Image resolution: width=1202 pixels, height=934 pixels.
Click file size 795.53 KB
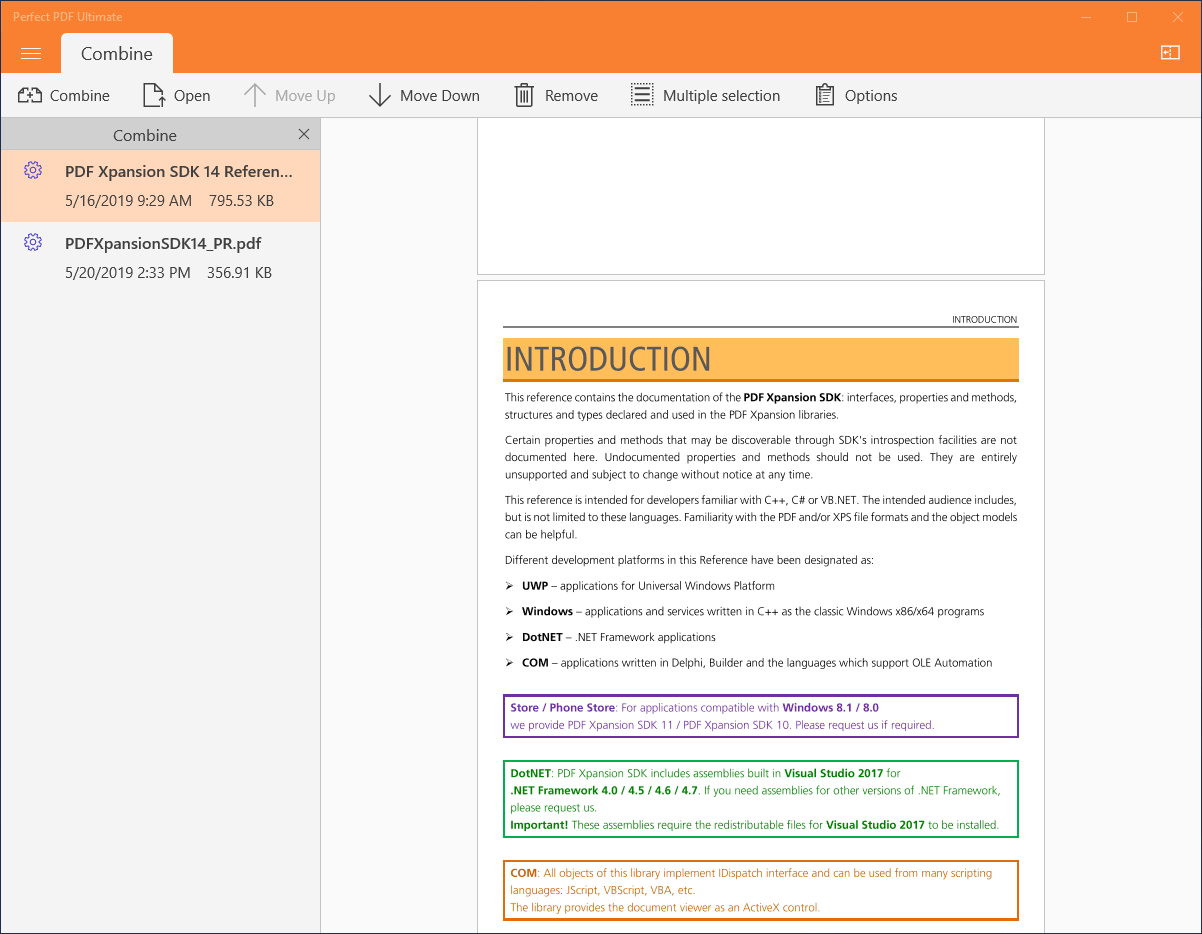coord(241,200)
